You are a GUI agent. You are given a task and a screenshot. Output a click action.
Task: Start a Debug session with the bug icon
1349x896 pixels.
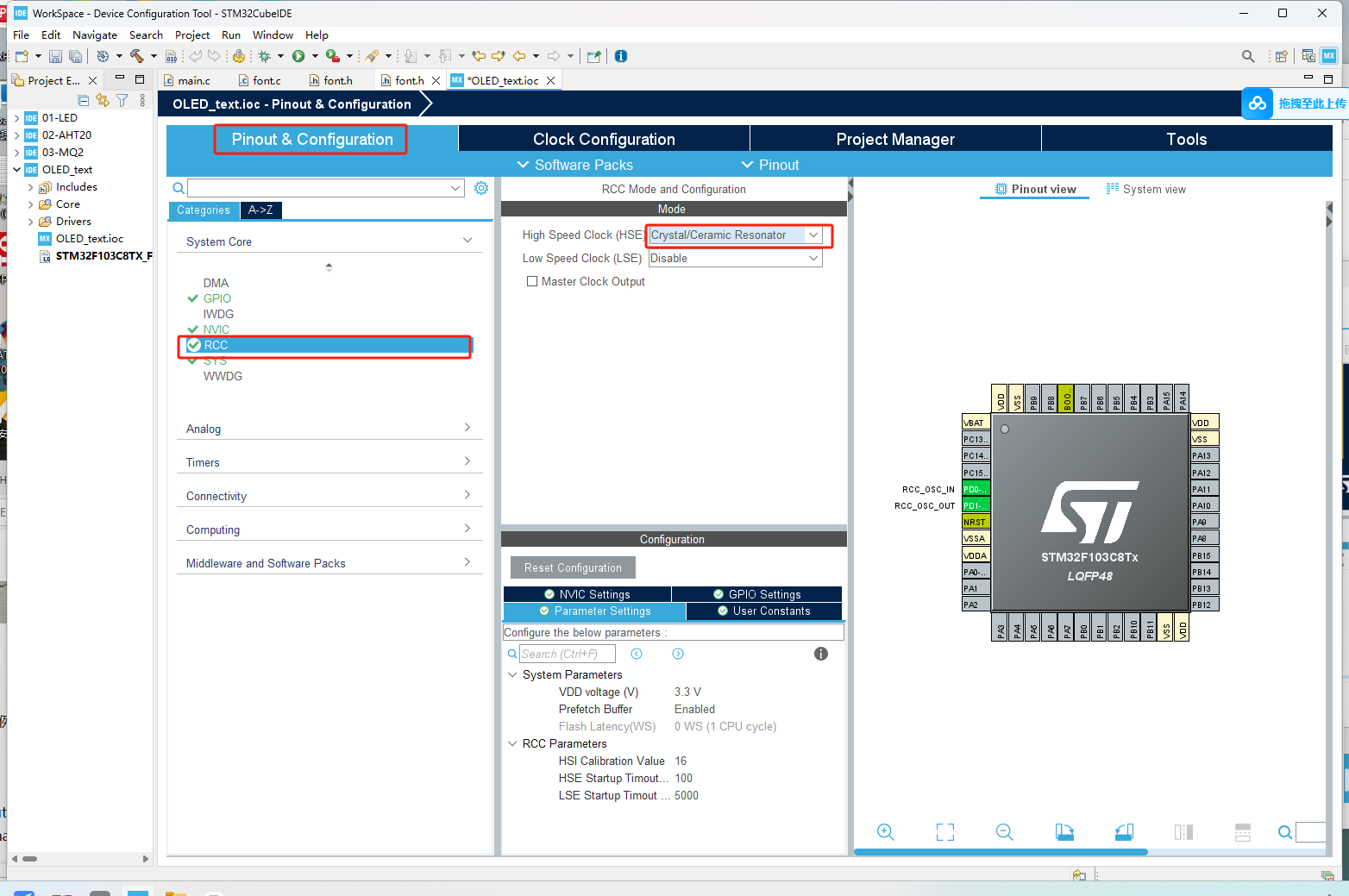pos(266,56)
